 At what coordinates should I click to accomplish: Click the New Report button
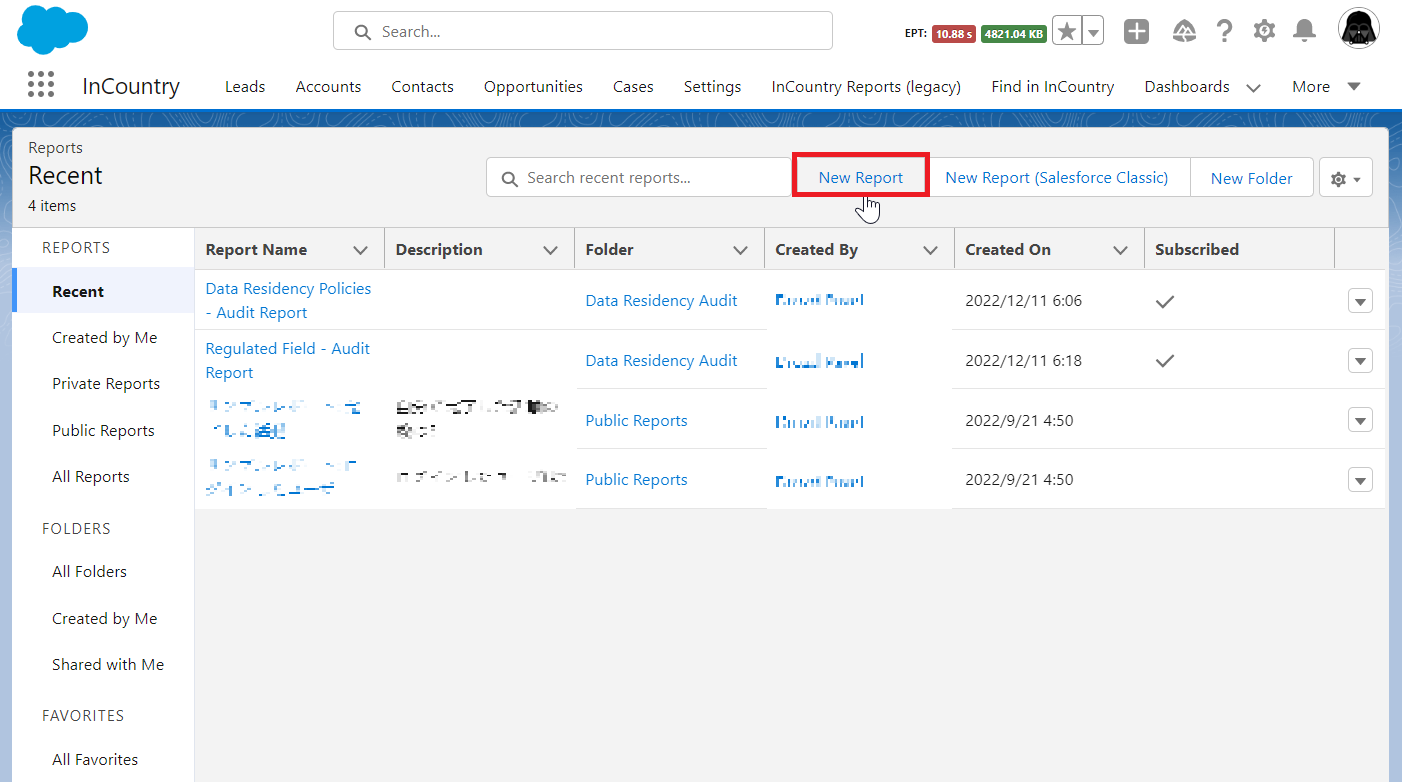(861, 178)
